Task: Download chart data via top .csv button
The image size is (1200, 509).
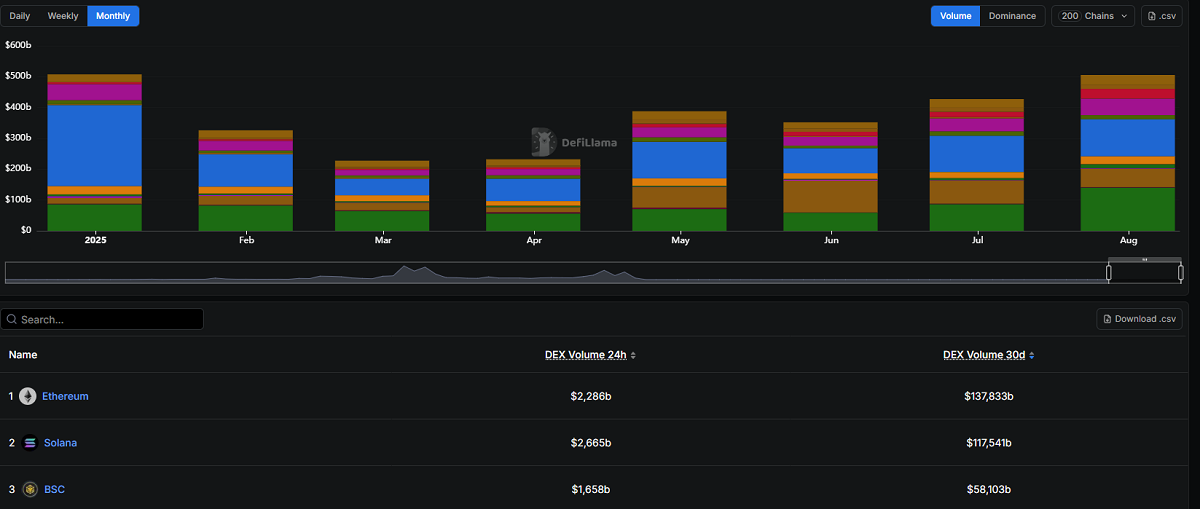Action: point(1162,16)
